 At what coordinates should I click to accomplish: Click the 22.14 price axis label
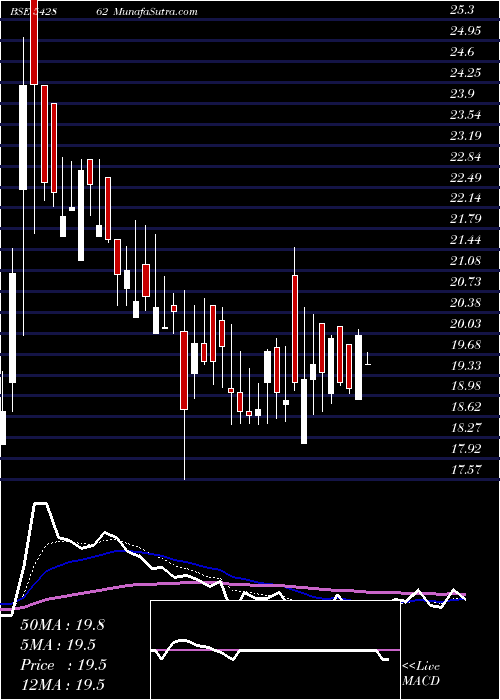pos(465,198)
